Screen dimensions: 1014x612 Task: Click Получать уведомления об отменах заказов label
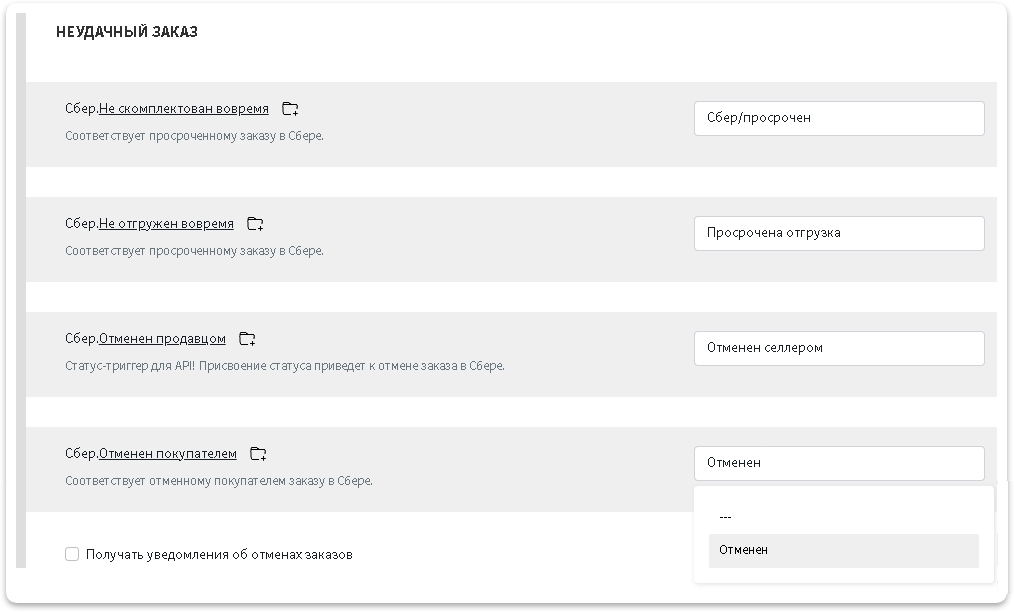[x=219, y=554]
